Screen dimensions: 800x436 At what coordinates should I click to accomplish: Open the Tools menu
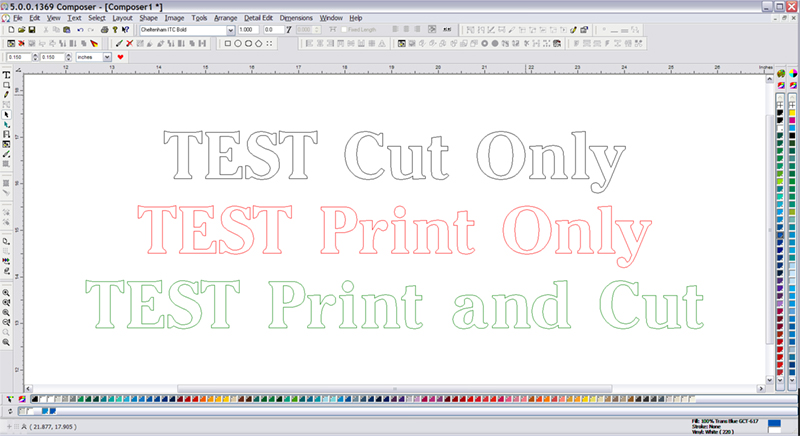199,18
